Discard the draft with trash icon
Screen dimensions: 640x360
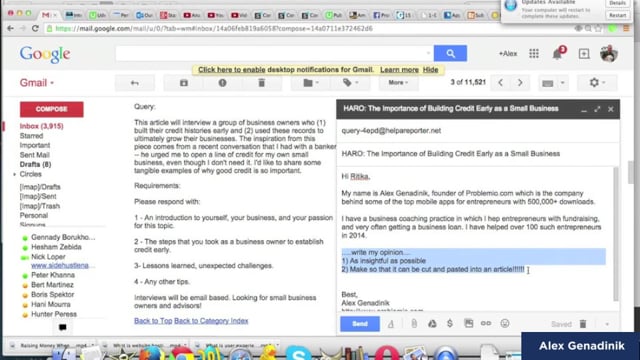click(583, 324)
